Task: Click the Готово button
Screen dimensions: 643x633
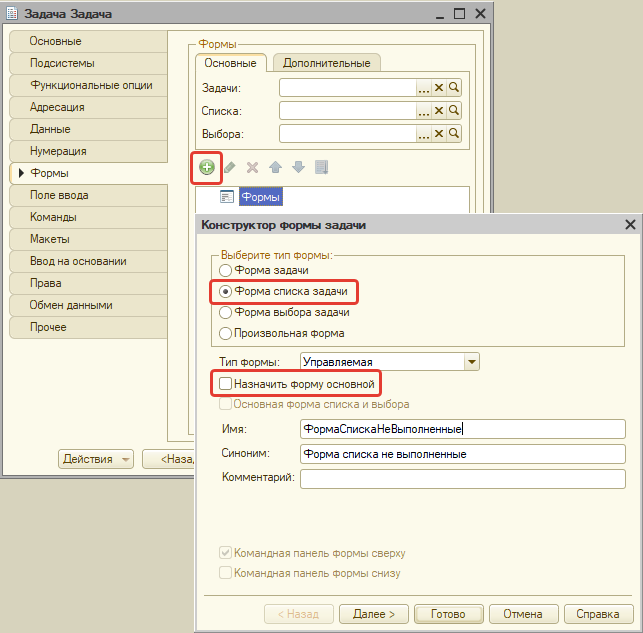Action: 449,614
